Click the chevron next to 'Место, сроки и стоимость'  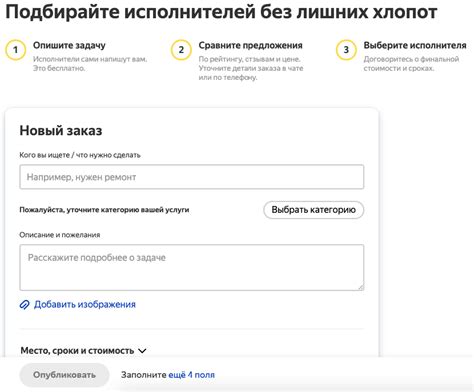coord(142,351)
